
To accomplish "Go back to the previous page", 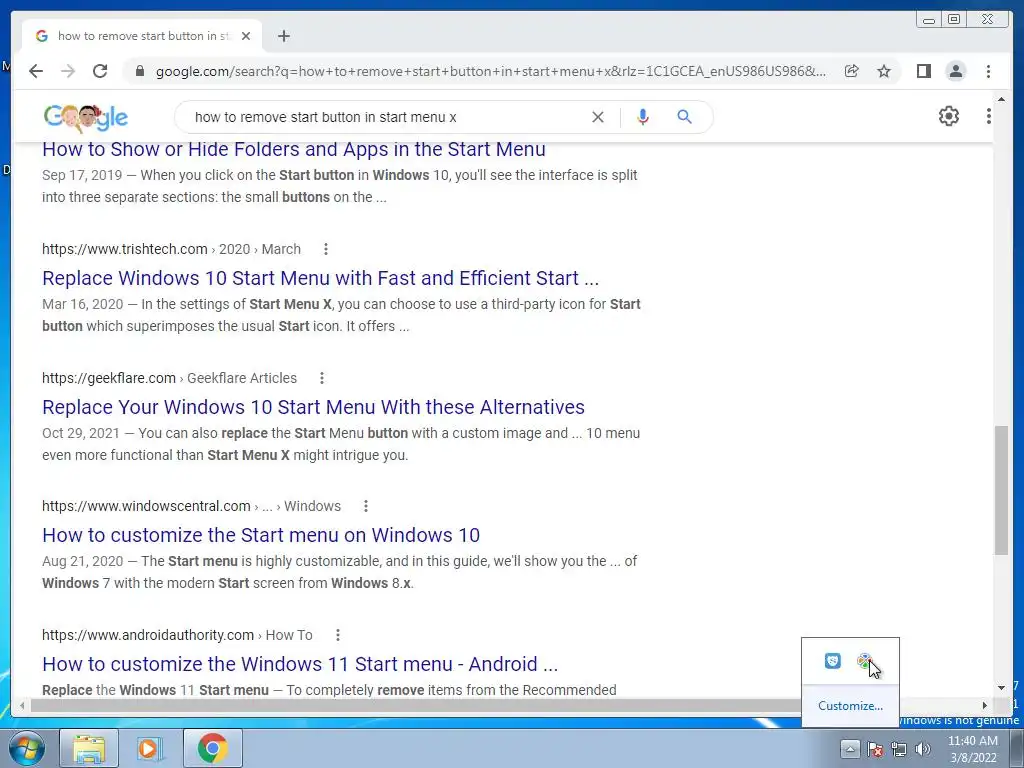I will (36, 71).
